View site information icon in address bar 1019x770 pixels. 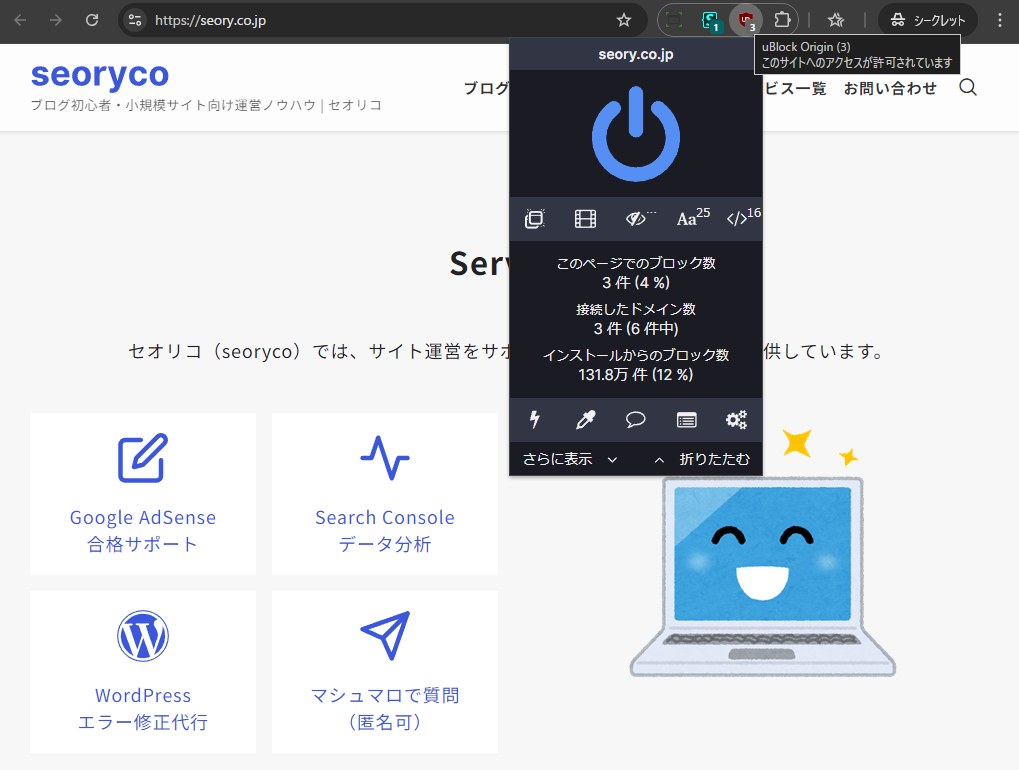(135, 20)
